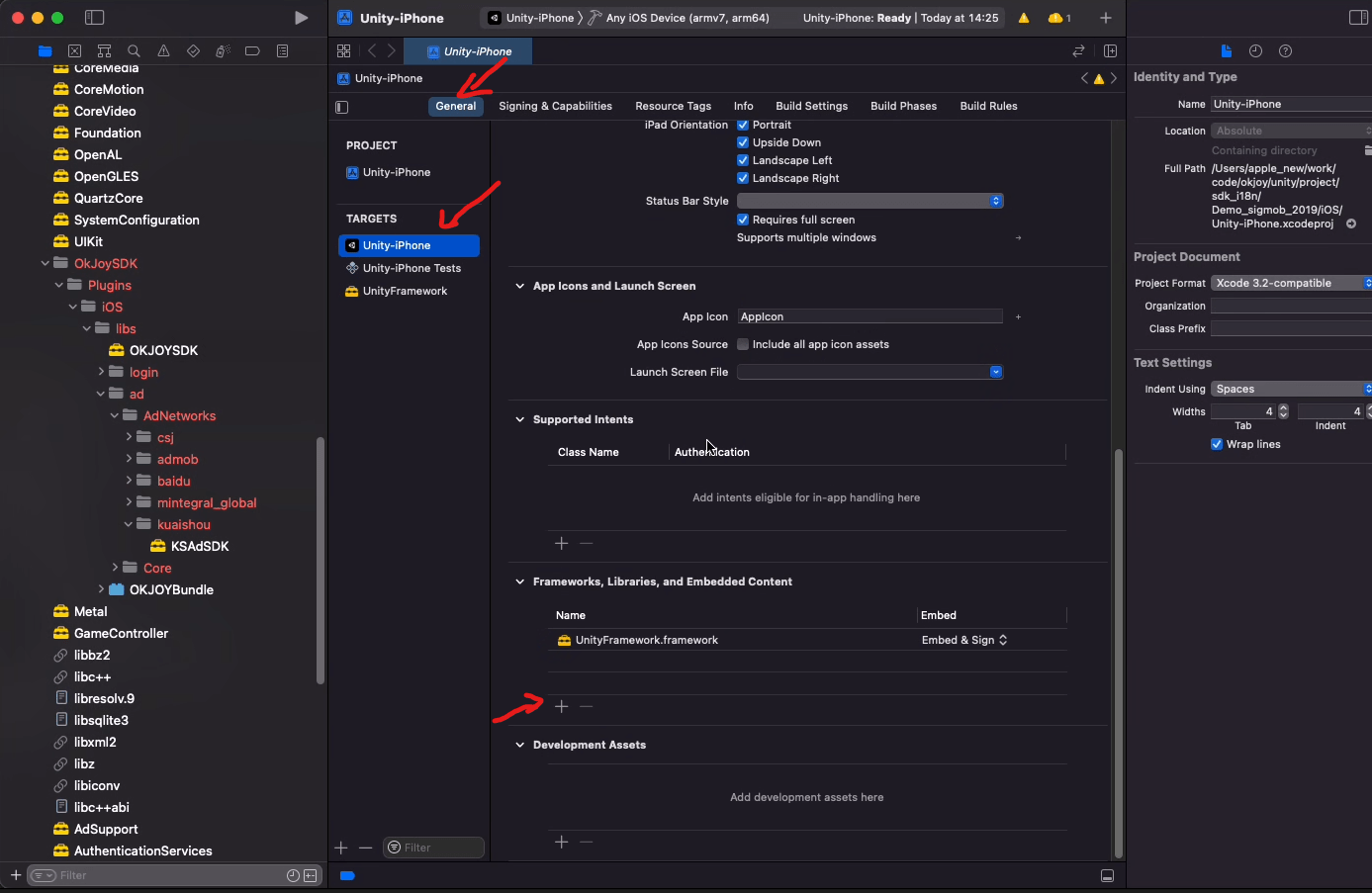Add a development asset with plus
1372x893 pixels.
tap(561, 842)
